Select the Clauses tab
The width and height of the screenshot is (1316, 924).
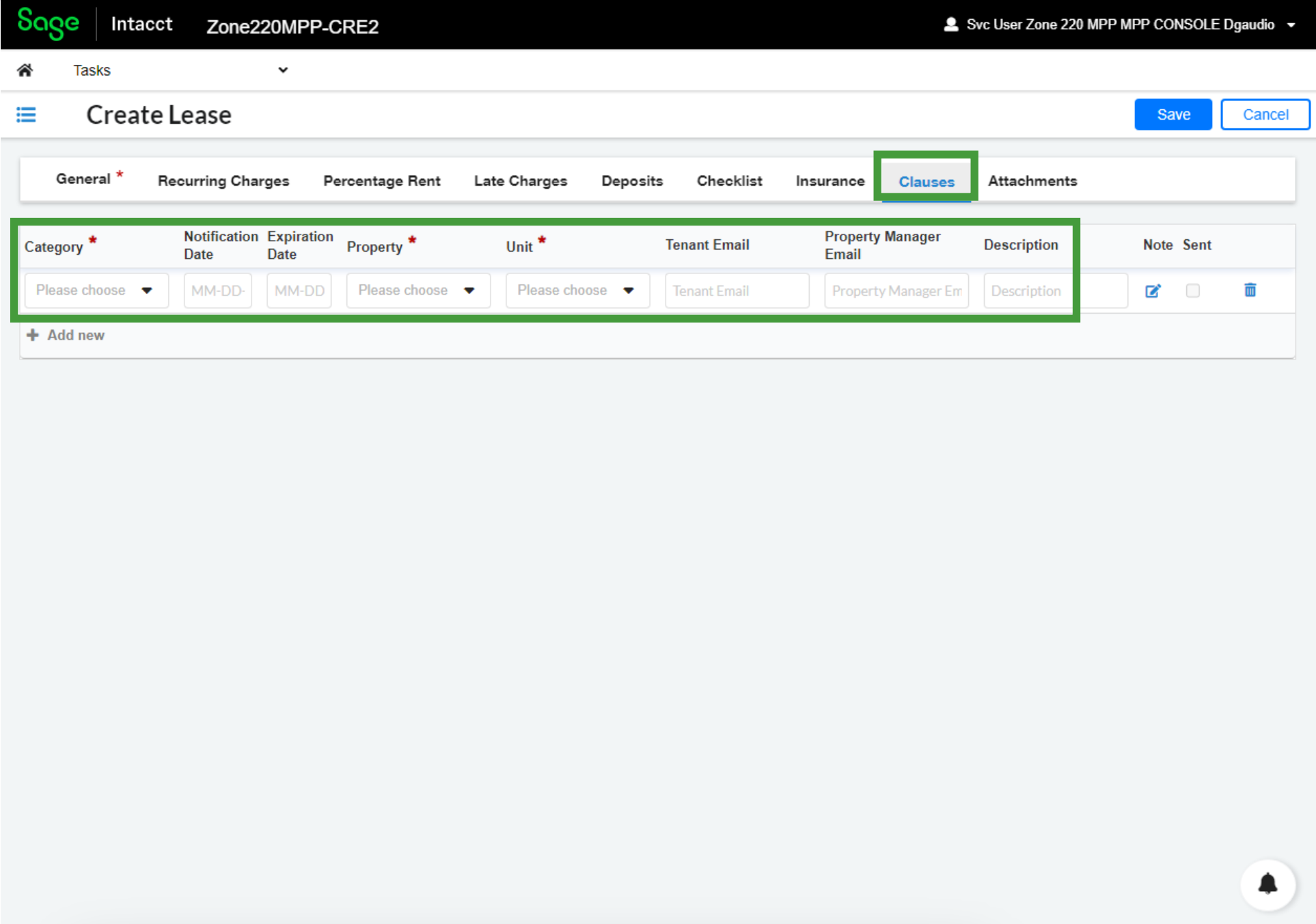tap(926, 182)
